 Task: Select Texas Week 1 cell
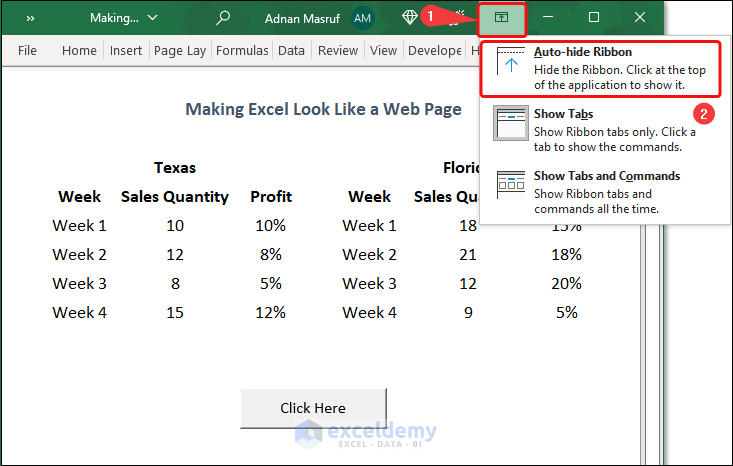pos(79,226)
